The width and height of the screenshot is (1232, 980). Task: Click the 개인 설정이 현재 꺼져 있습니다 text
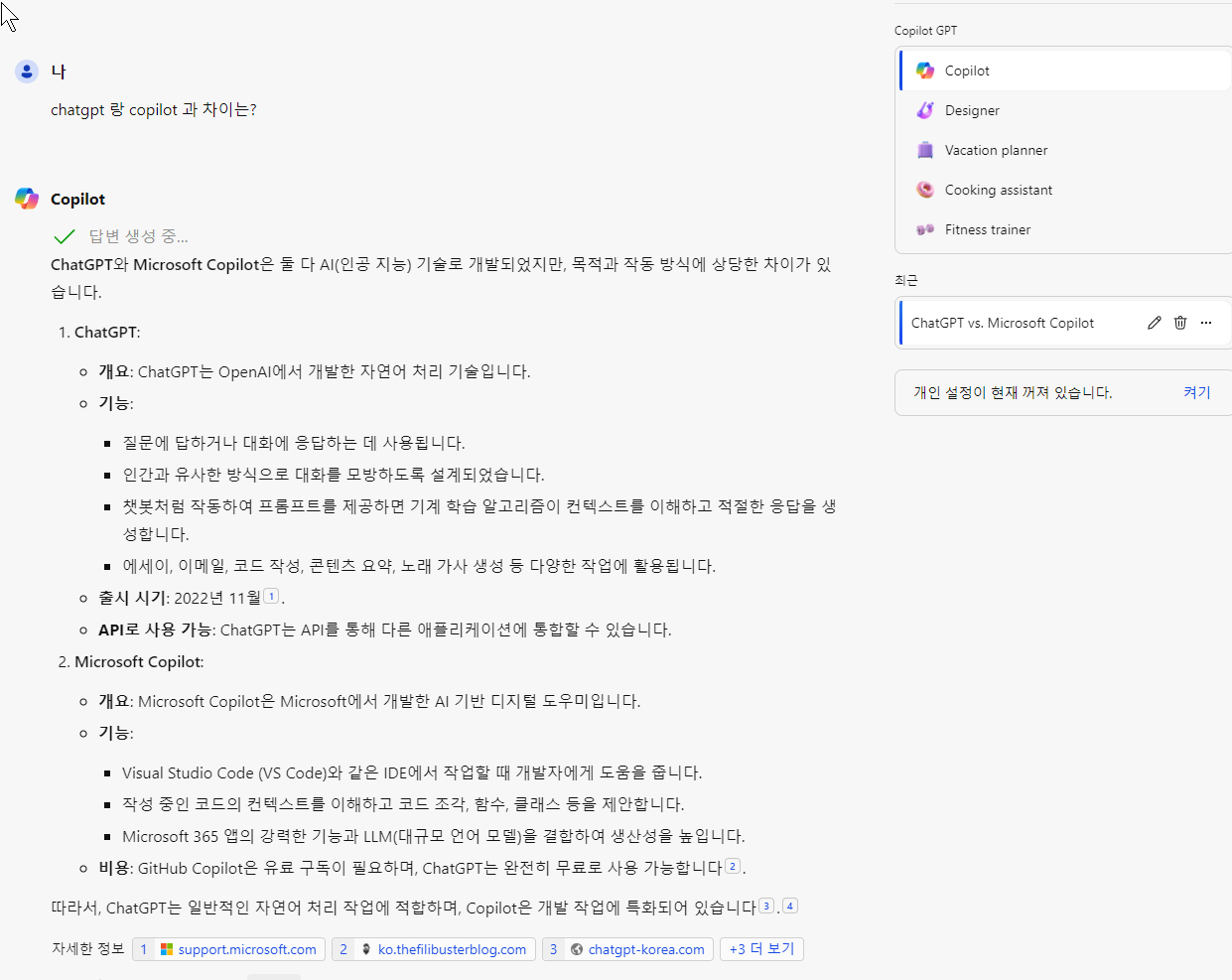(1013, 392)
